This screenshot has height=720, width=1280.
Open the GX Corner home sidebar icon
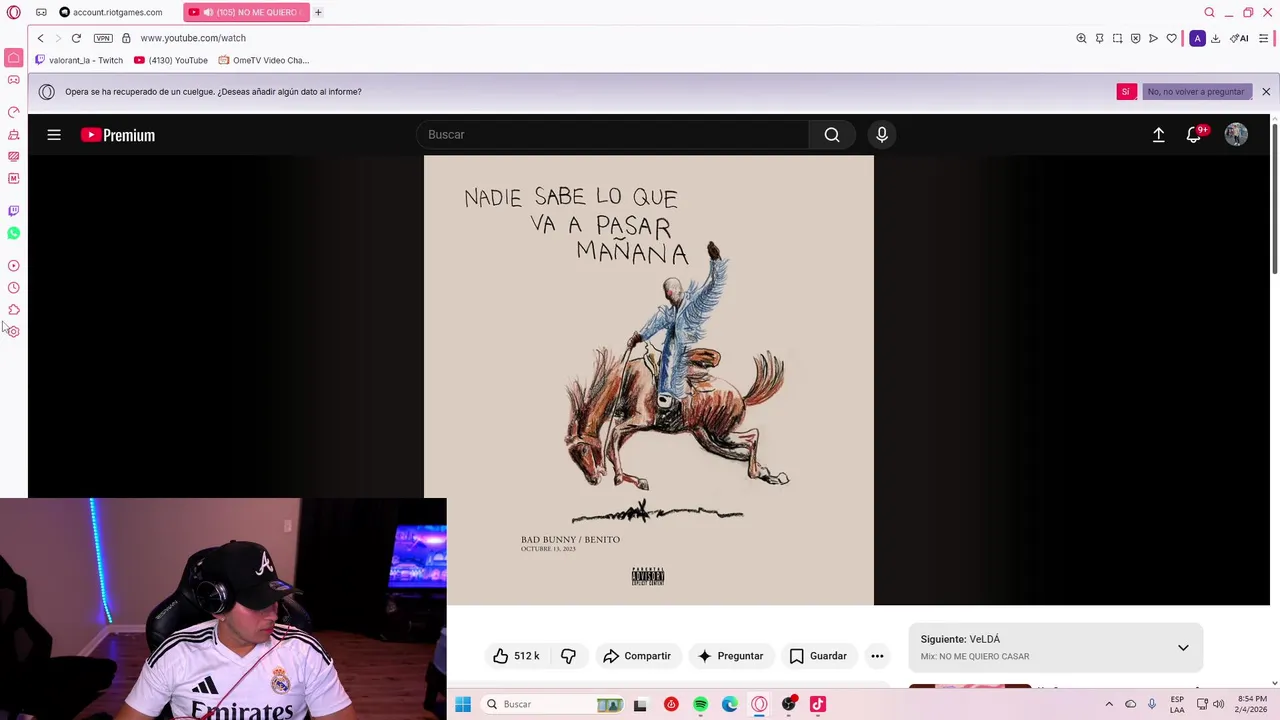13,58
